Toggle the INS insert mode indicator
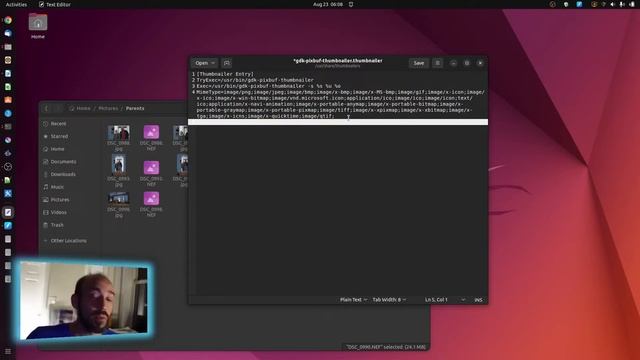The height and width of the screenshot is (360, 640). (x=478, y=300)
